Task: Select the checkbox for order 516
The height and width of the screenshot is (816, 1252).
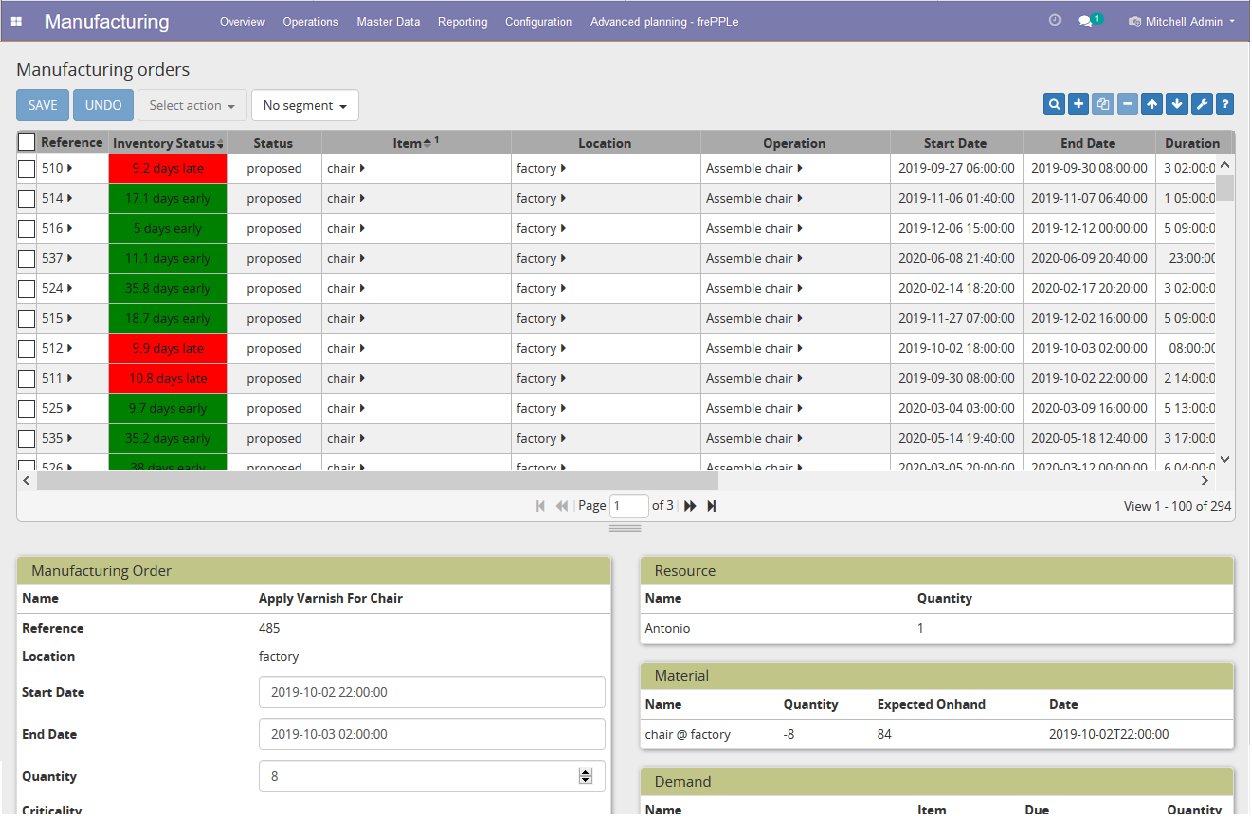Action: click(x=27, y=229)
